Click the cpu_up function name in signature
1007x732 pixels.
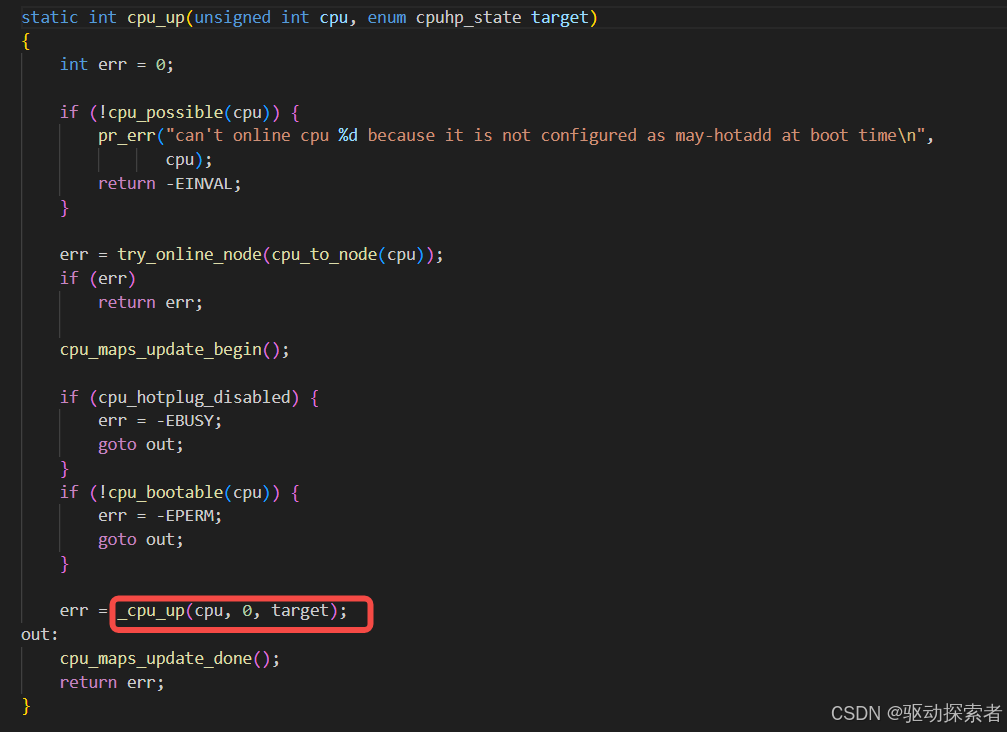click(156, 17)
